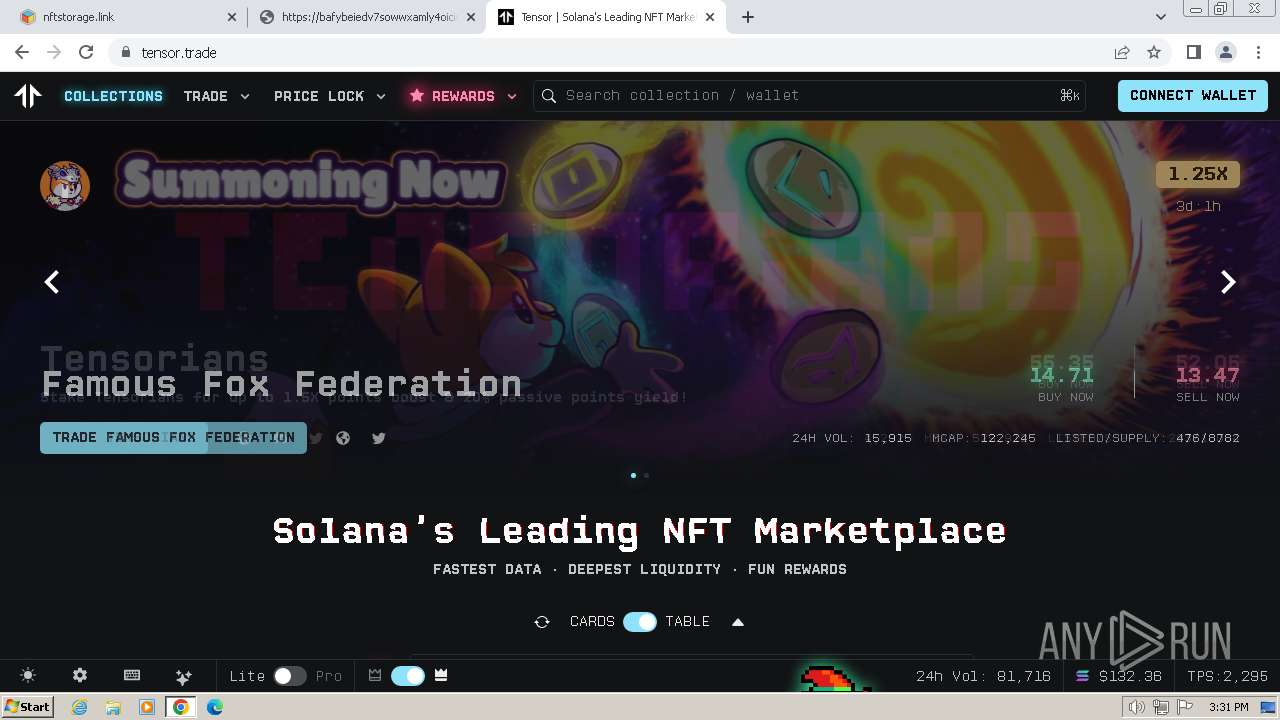
Task: Open the collection website globe icon
Action: (x=343, y=438)
